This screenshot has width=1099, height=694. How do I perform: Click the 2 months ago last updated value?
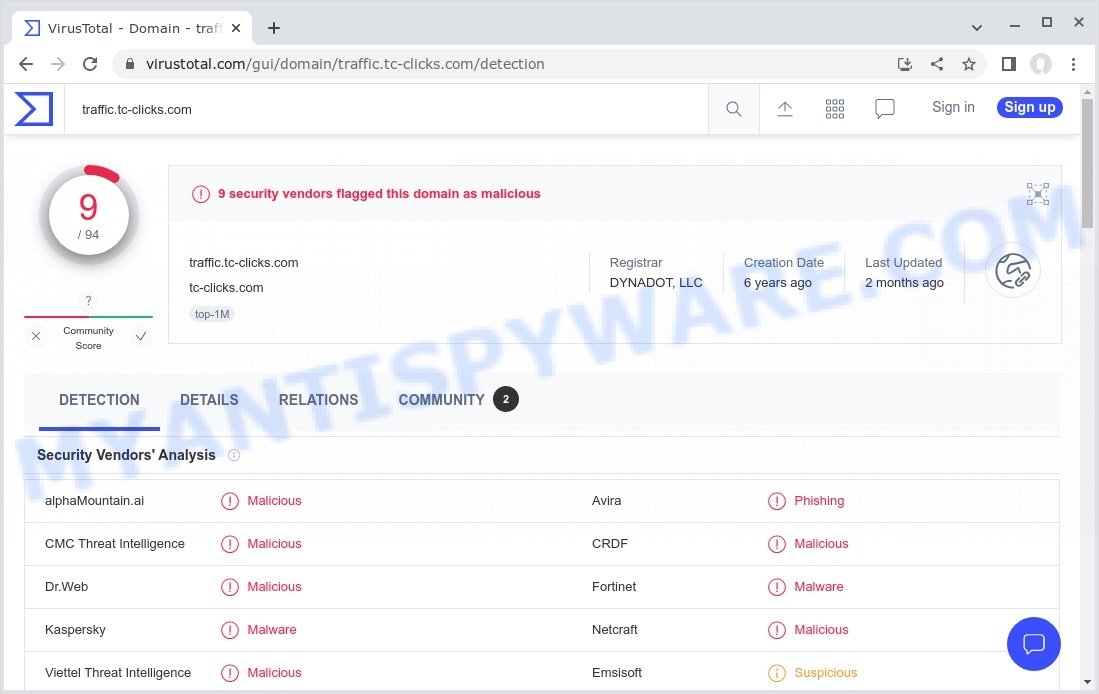[904, 283]
